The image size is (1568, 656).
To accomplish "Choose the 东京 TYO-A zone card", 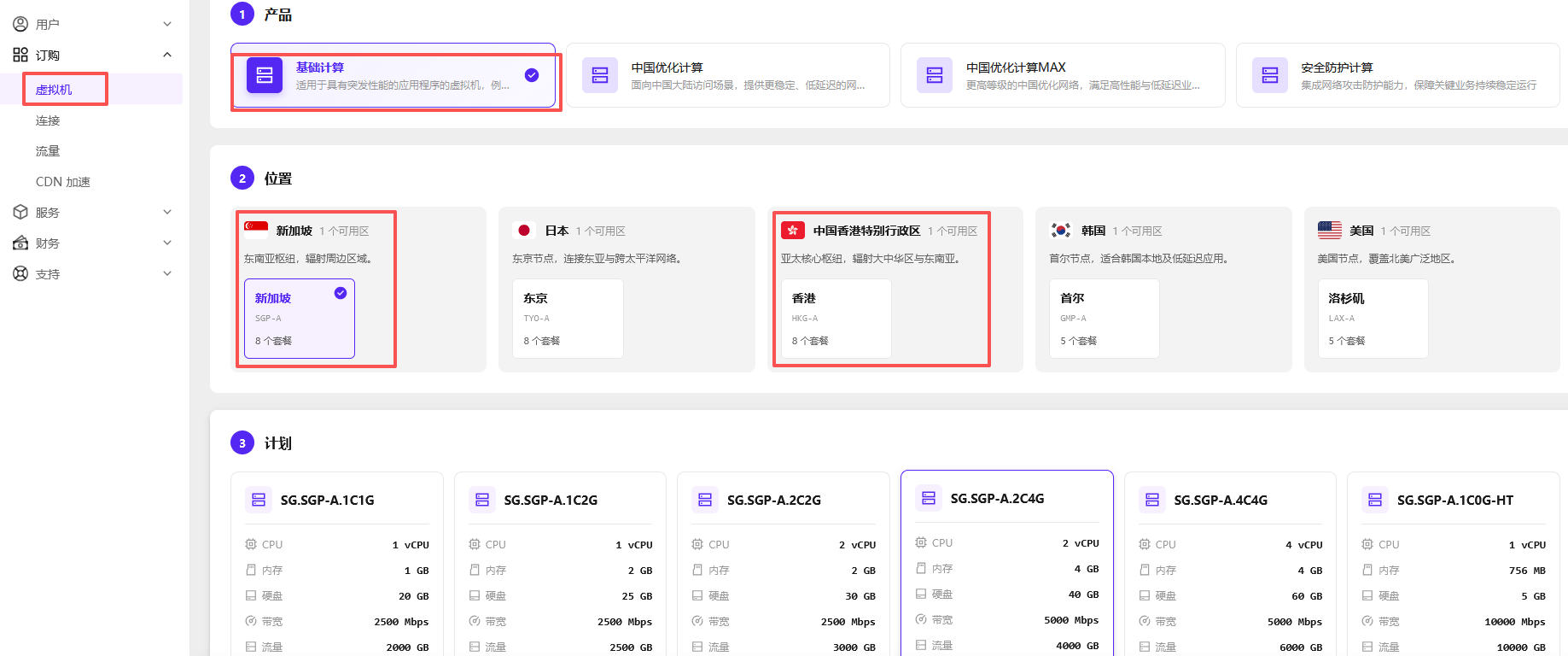I will (x=568, y=319).
